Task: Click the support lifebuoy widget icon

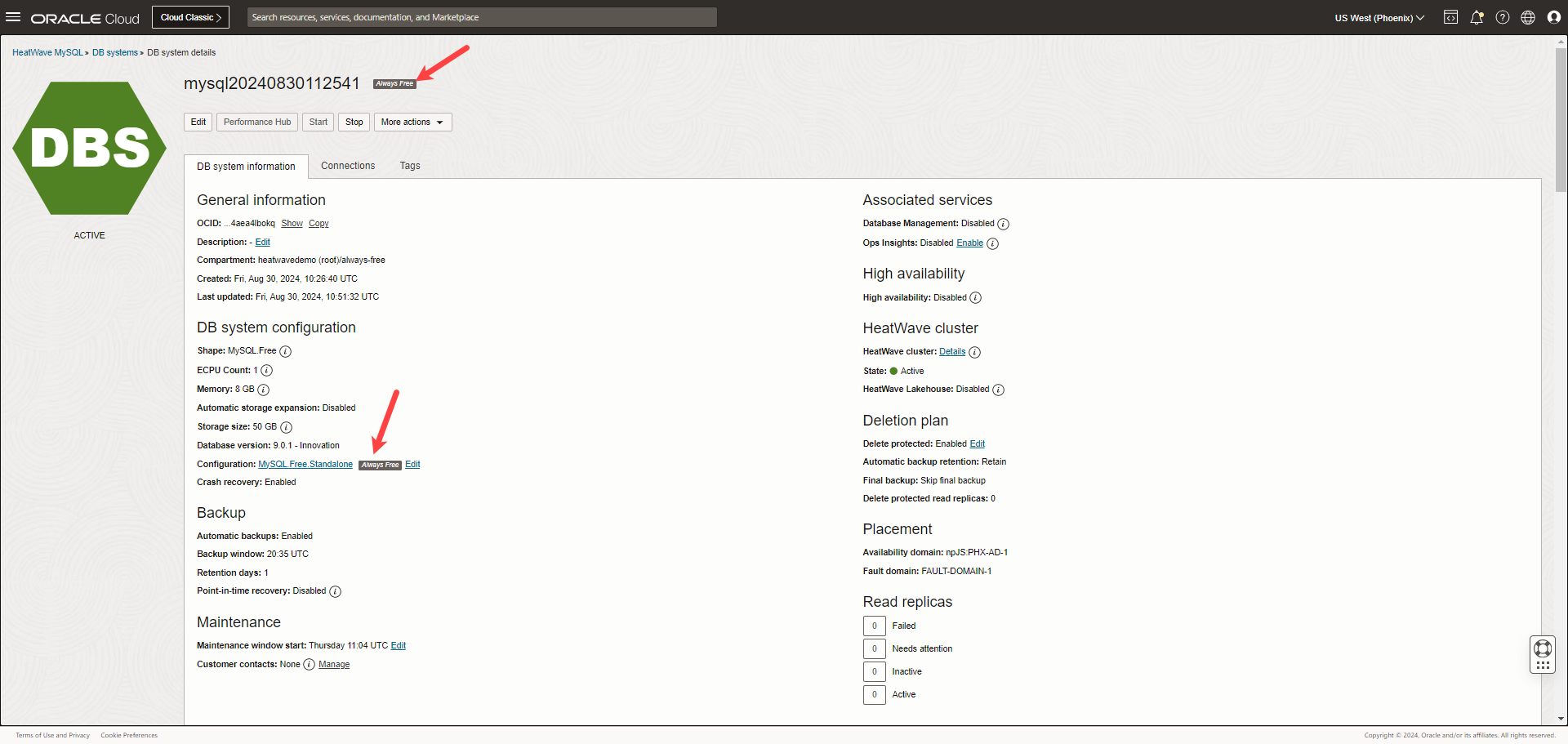Action: point(1543,649)
